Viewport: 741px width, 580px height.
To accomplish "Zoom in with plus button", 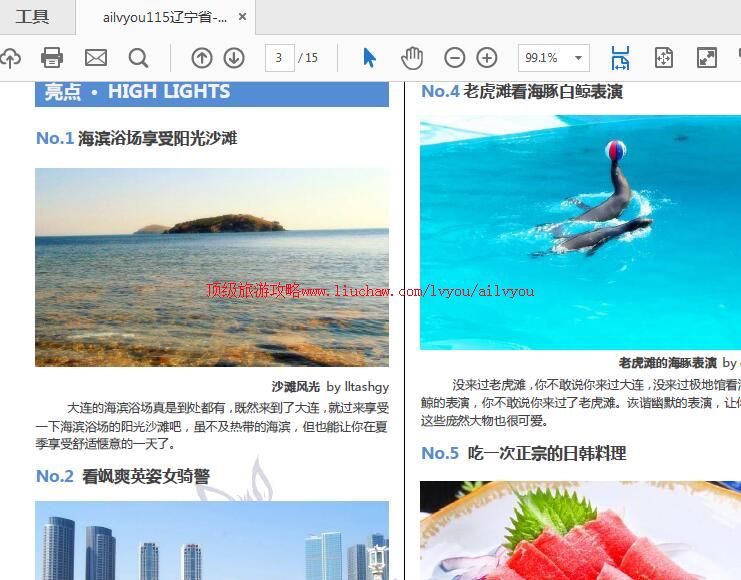I will [486, 58].
